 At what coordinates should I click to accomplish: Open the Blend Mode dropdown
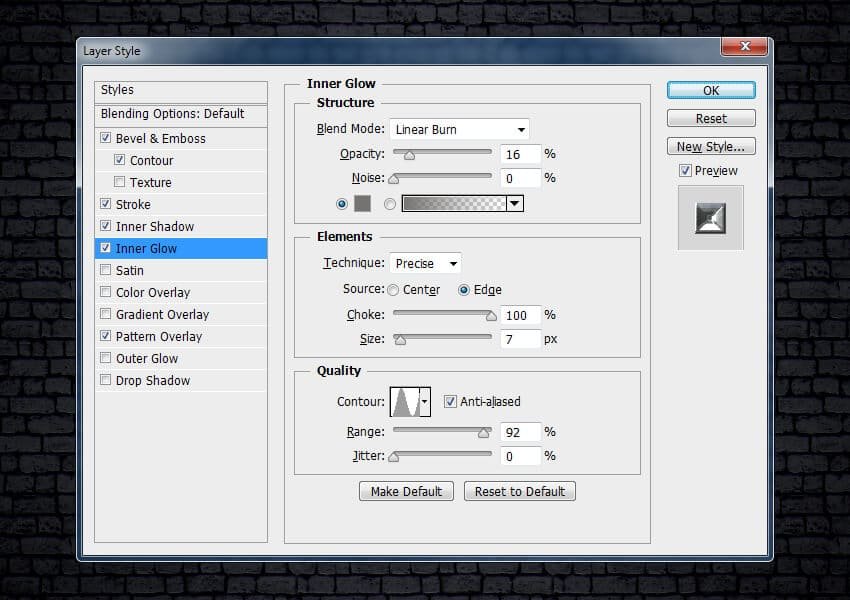pyautogui.click(x=459, y=129)
